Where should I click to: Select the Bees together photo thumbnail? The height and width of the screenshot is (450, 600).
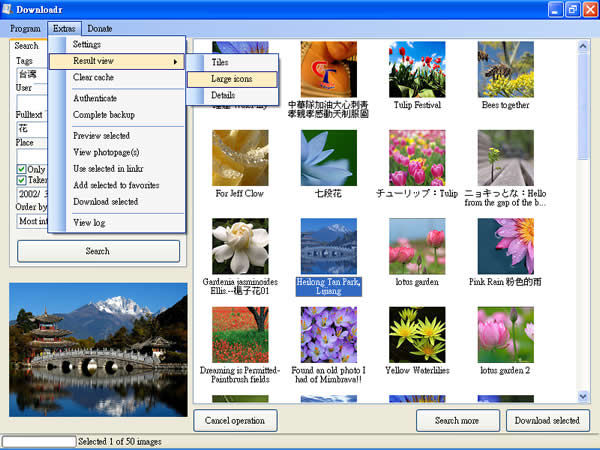click(x=505, y=69)
